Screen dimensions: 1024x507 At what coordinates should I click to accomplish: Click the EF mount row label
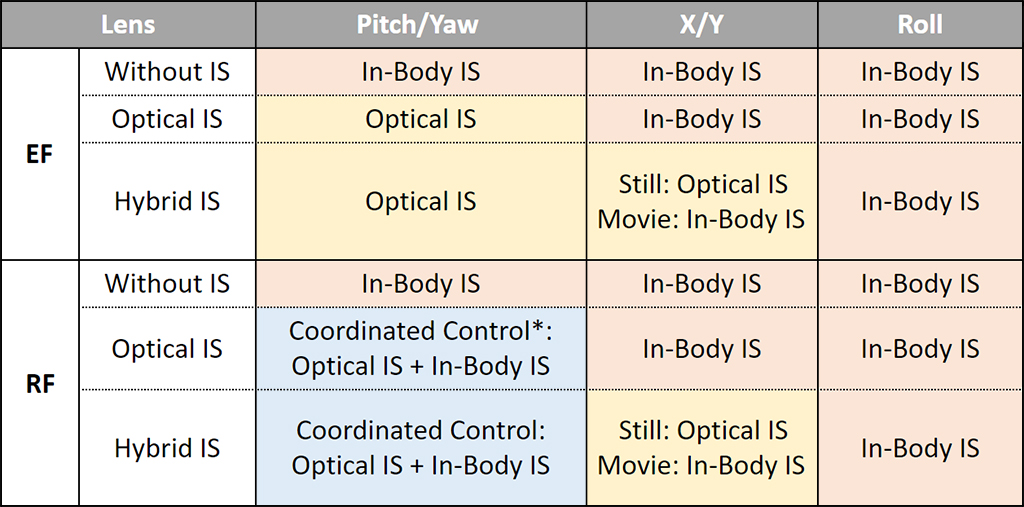39,154
